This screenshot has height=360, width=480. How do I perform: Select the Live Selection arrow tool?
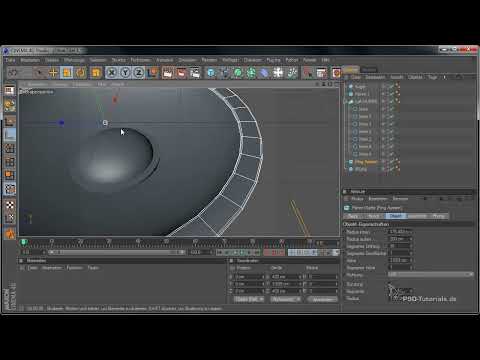tap(40, 72)
